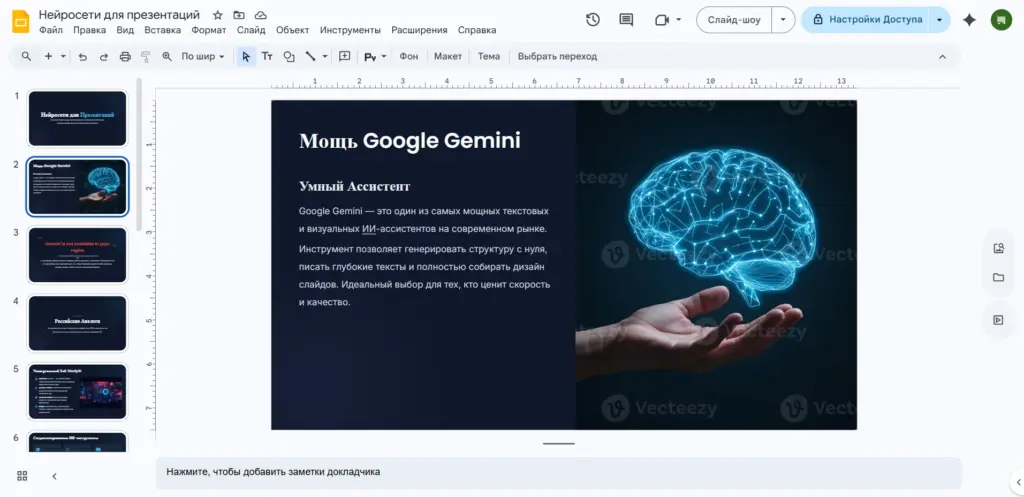
Task: Check the cloud save status icon
Action: click(x=261, y=15)
